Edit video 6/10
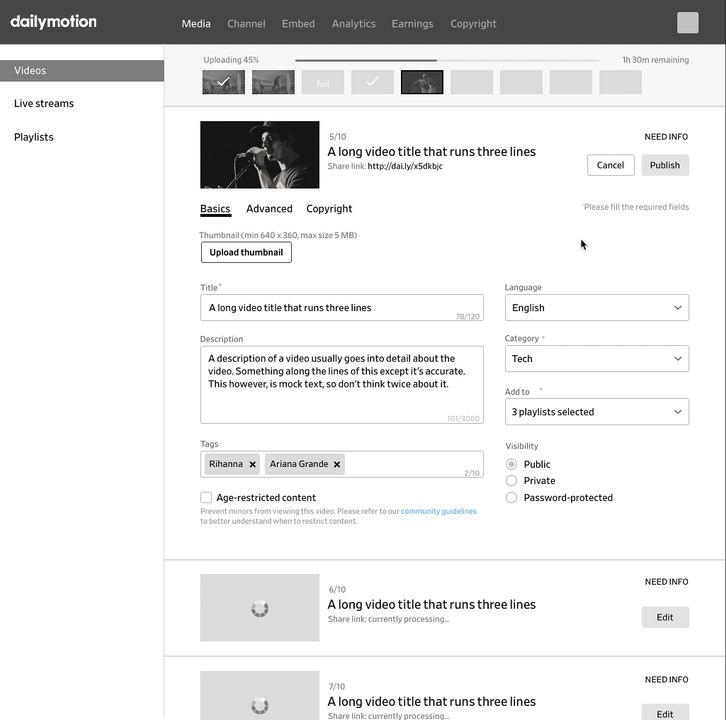Viewport: 726px width, 720px height. click(665, 617)
